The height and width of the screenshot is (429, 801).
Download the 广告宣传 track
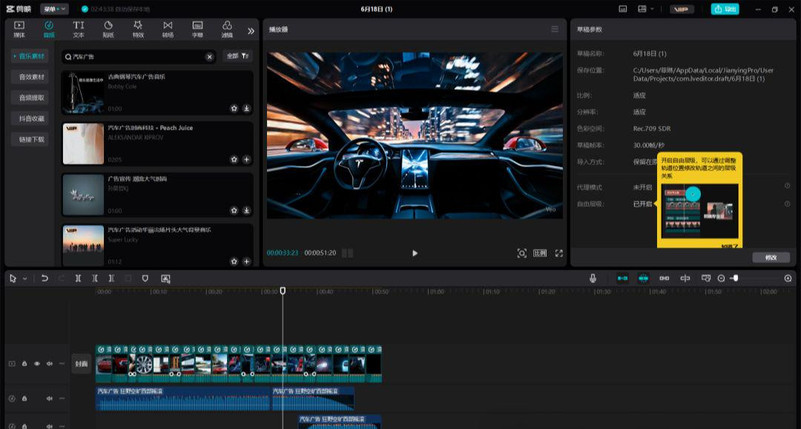click(x=246, y=210)
